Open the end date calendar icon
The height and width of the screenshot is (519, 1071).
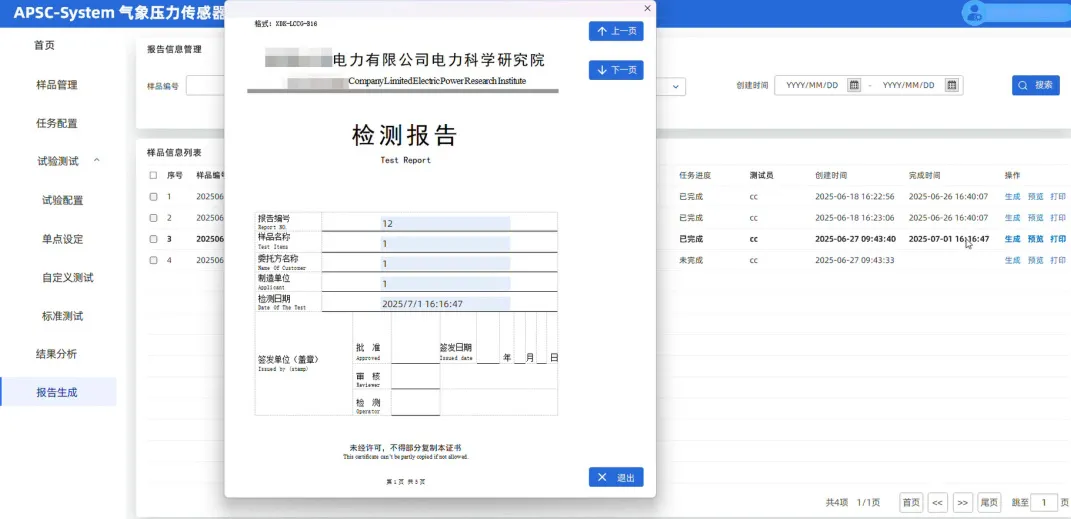coord(951,85)
